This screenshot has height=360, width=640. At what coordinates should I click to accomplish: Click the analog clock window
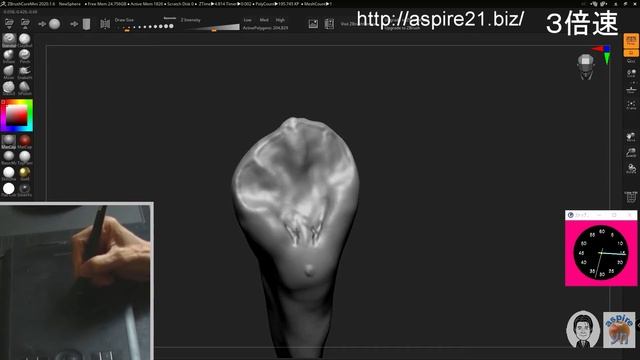(x=601, y=248)
